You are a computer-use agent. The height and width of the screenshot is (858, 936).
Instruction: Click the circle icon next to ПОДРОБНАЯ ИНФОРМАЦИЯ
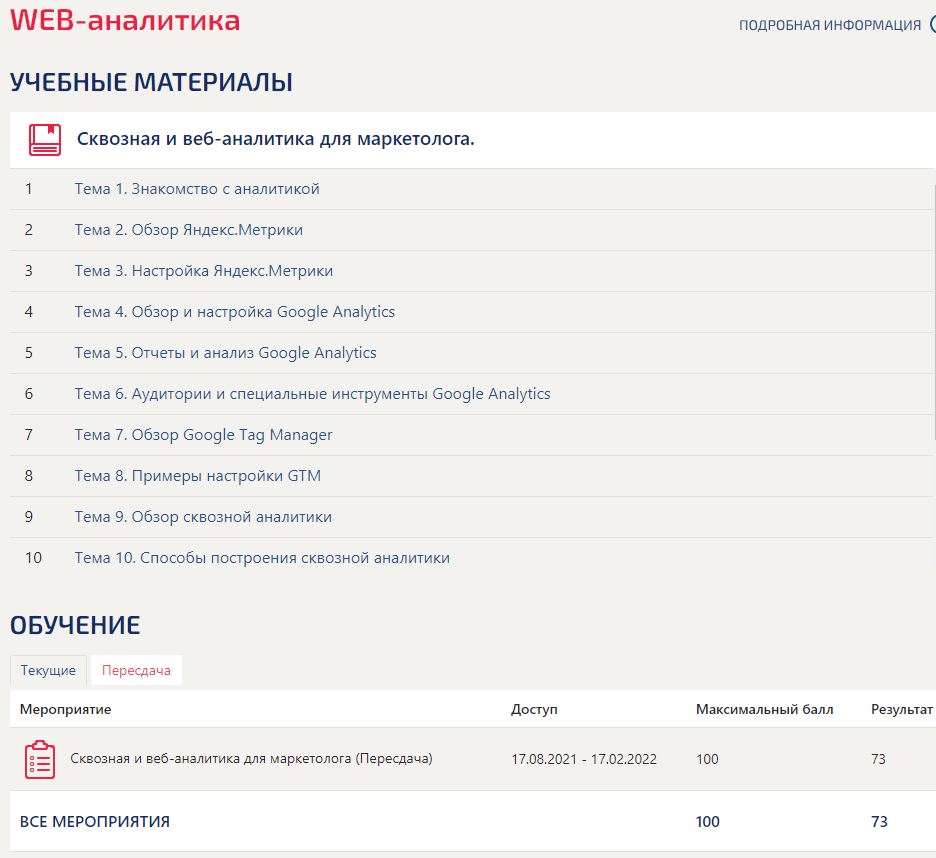(x=932, y=25)
